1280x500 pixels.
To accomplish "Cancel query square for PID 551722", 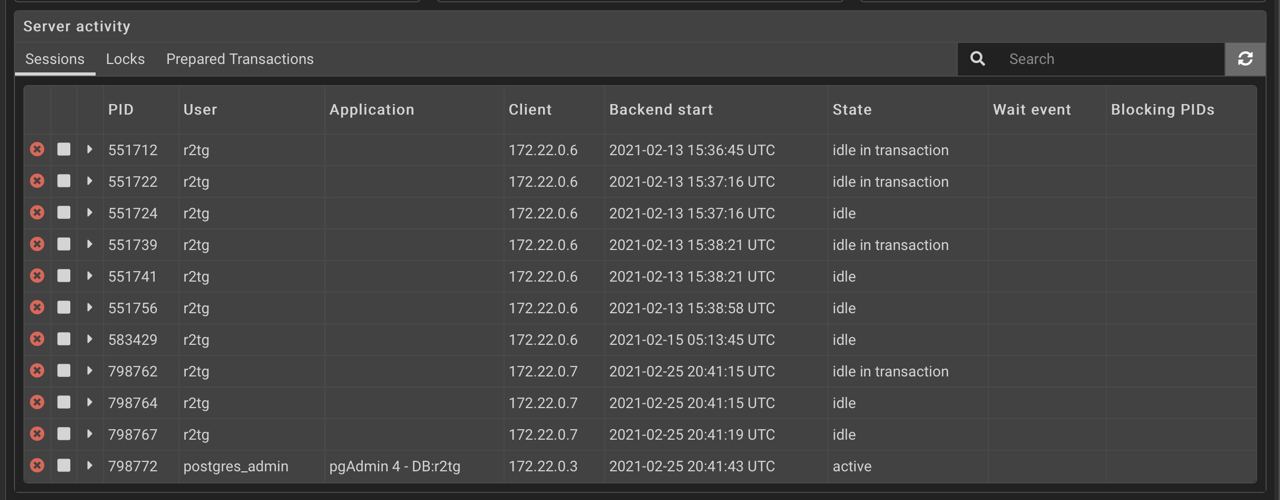I will [64, 181].
